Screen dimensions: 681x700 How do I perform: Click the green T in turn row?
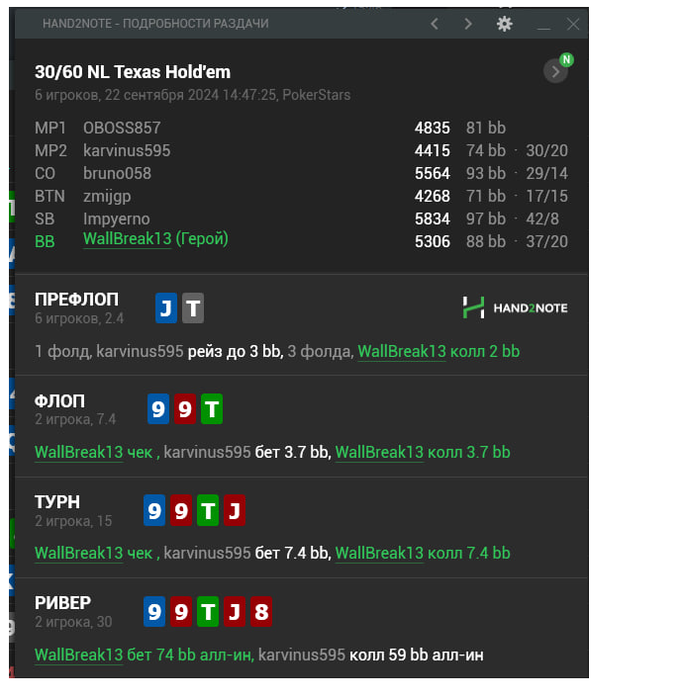(x=208, y=510)
